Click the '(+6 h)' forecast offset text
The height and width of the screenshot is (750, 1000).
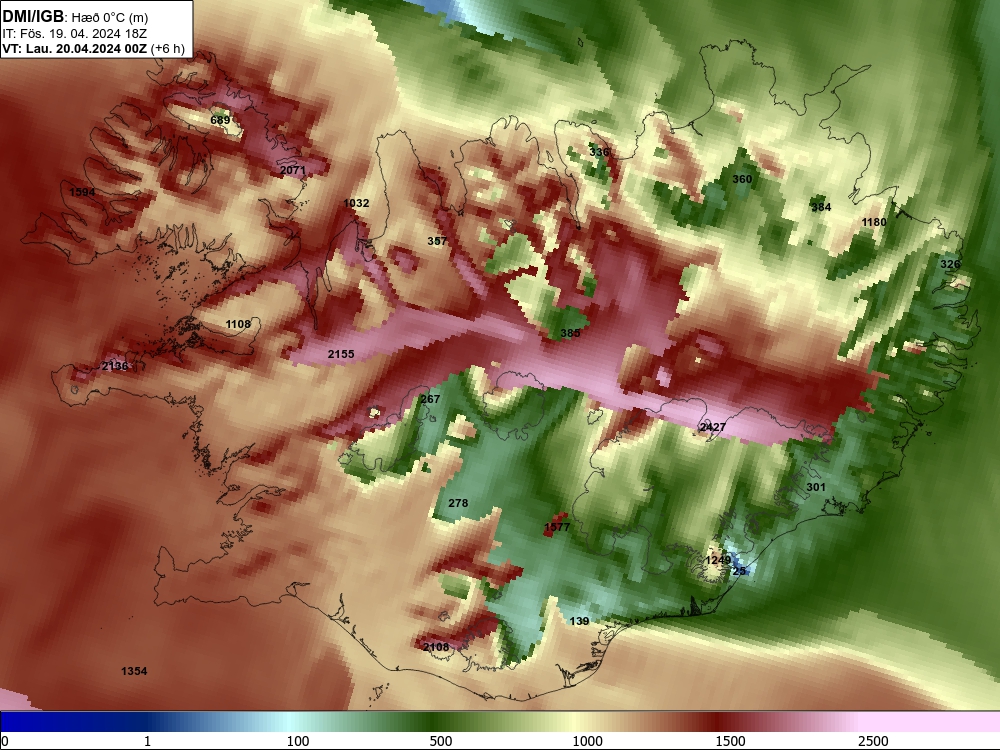tap(168, 48)
